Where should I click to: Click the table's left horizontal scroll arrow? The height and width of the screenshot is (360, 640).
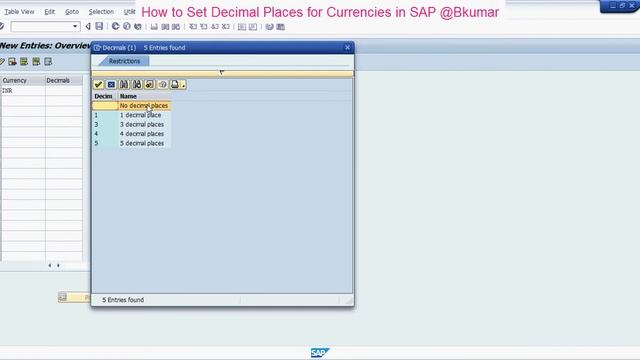pyautogui.click(x=50, y=266)
